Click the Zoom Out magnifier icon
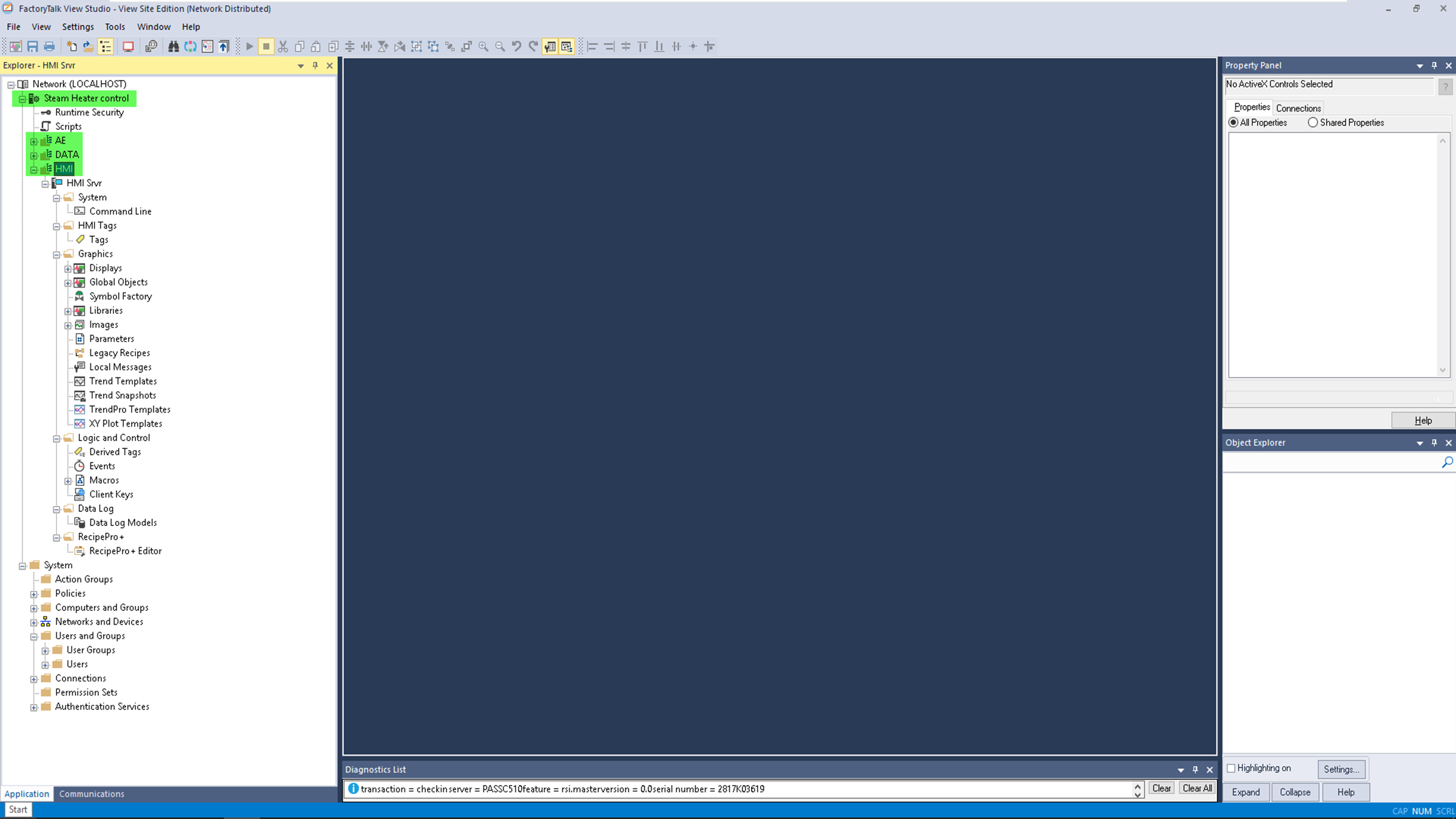This screenshot has width=1456, height=819. coord(500,47)
